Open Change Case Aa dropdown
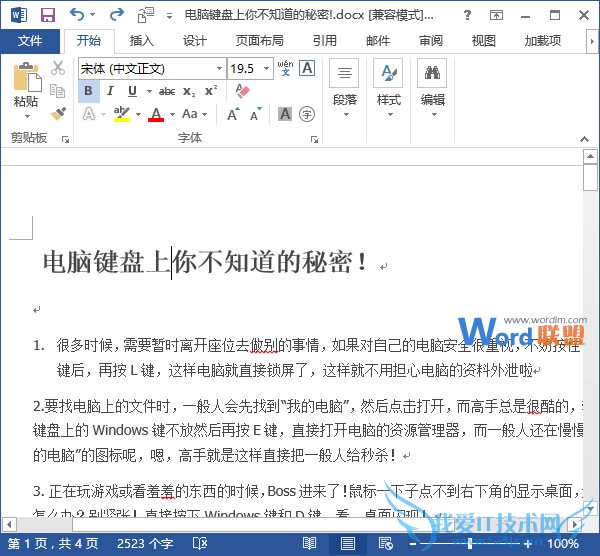Image resolution: width=600 pixels, height=556 pixels. 195,114
